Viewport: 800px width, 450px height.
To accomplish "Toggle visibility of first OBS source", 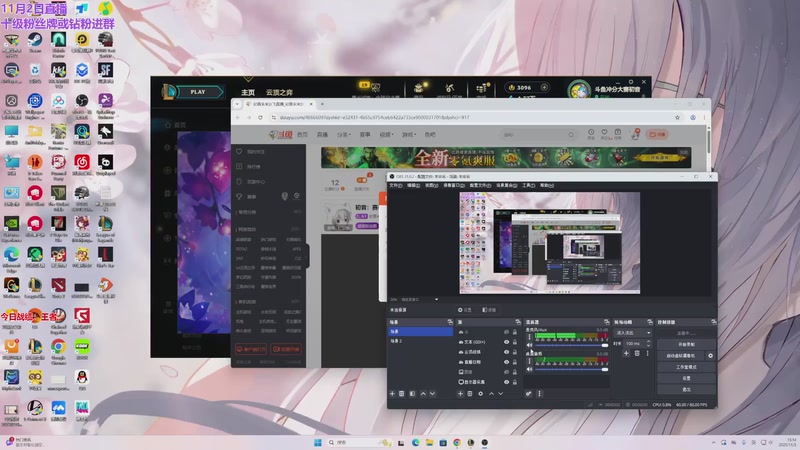I will [x=506, y=332].
